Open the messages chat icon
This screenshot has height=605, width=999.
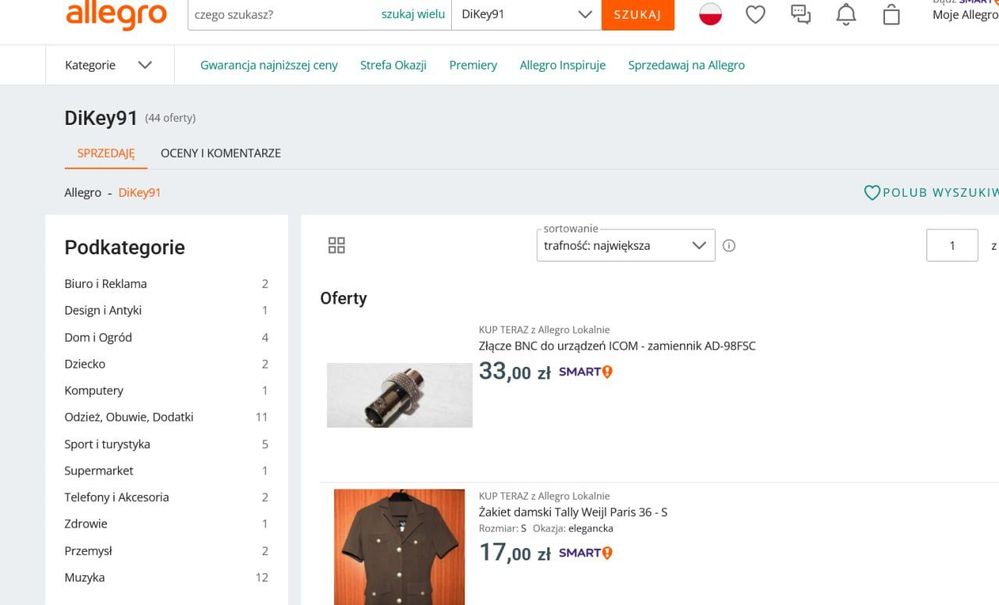coord(800,14)
